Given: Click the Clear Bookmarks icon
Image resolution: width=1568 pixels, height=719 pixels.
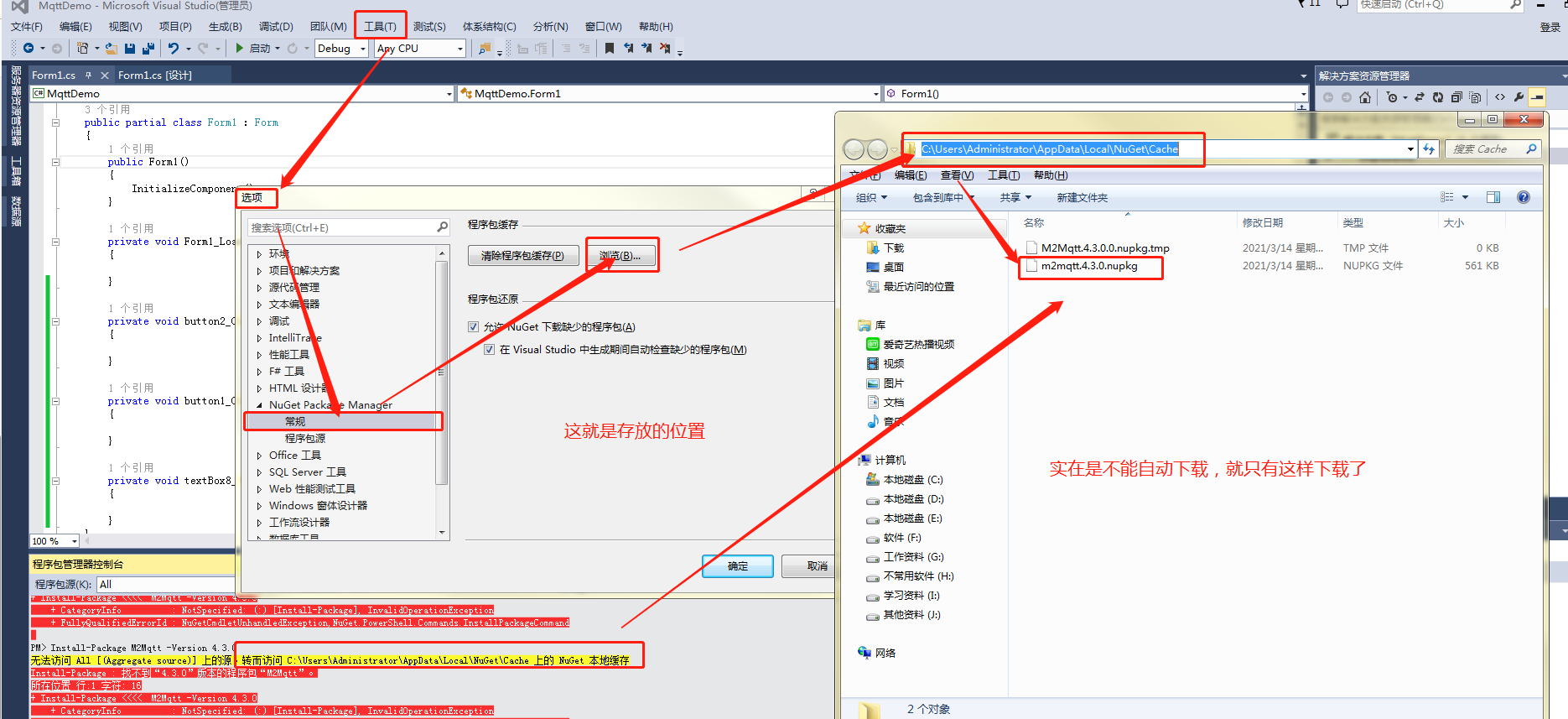Looking at the screenshot, I should 665,48.
